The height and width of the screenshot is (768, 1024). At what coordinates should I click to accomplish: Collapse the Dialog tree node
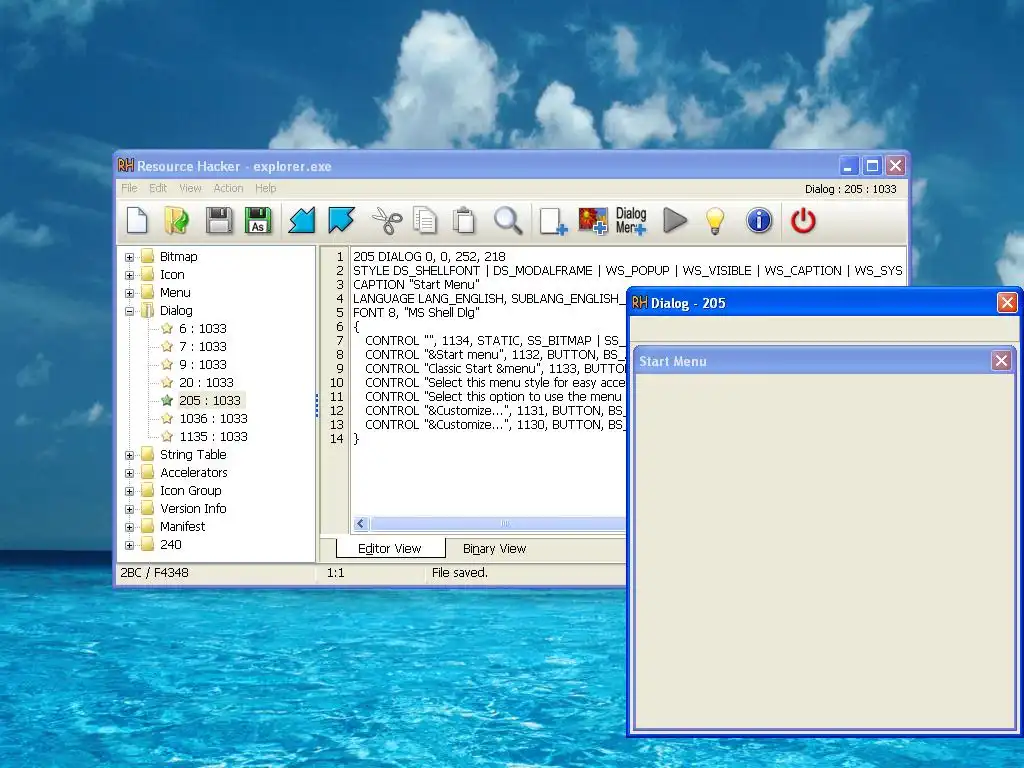[129, 311]
